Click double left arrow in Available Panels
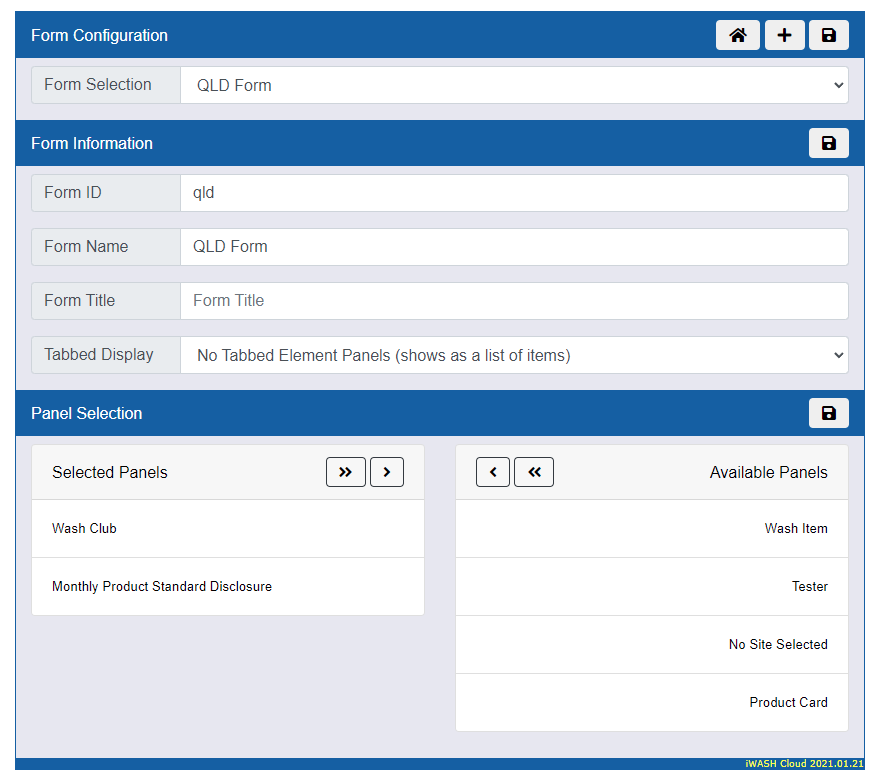This screenshot has height=776, width=880. [x=534, y=472]
